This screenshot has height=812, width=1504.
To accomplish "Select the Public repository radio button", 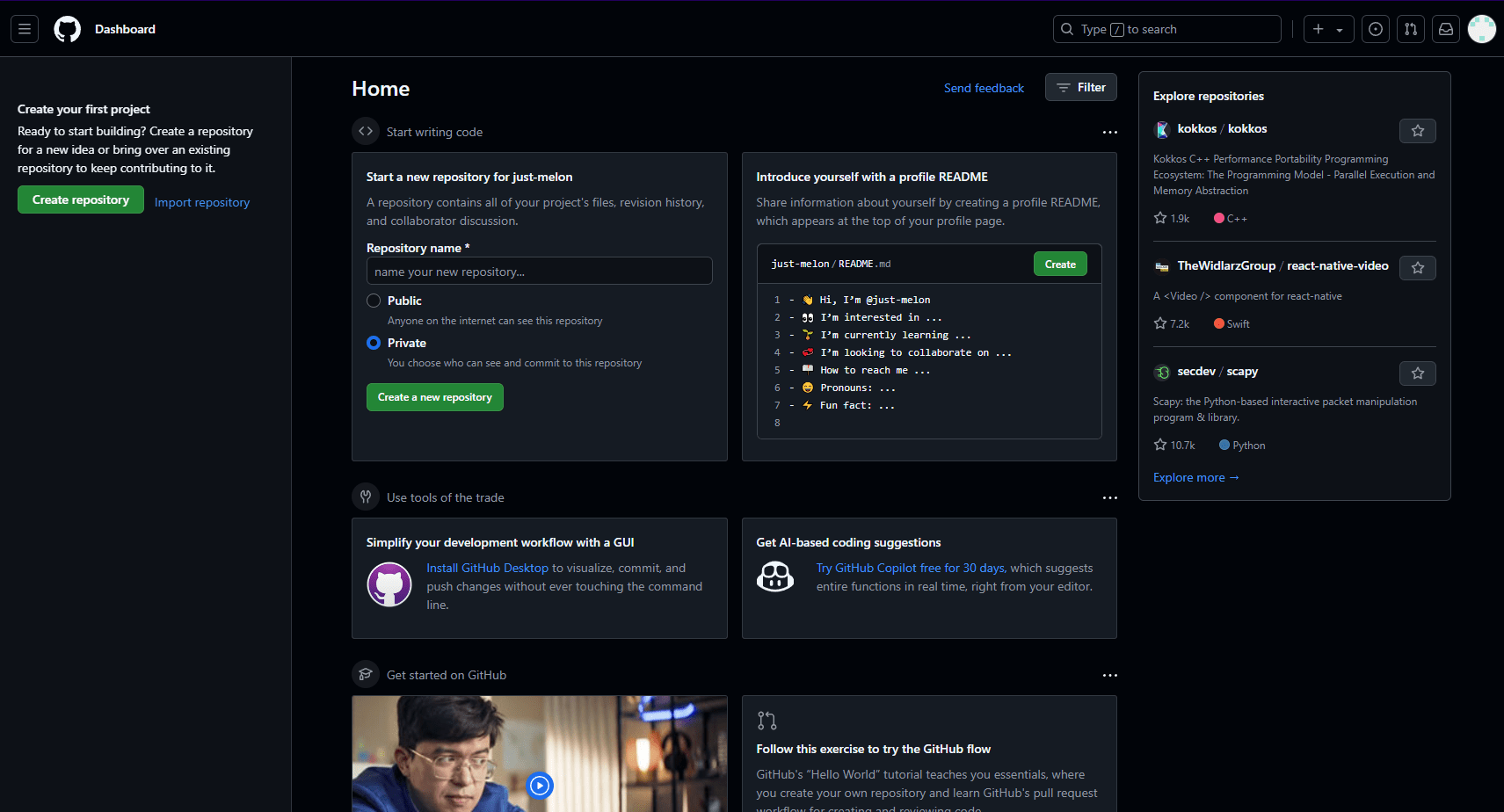I will (x=374, y=301).
